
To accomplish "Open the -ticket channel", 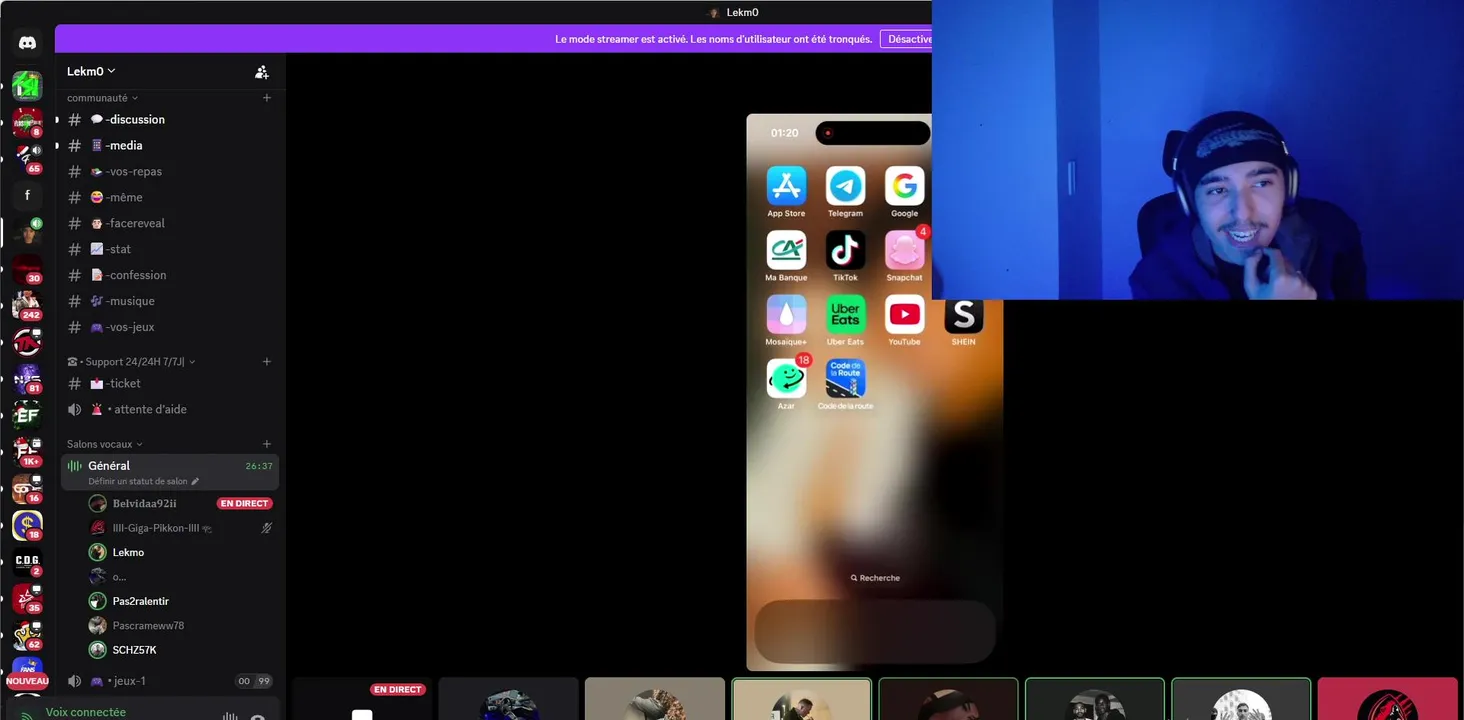I will click(170, 383).
